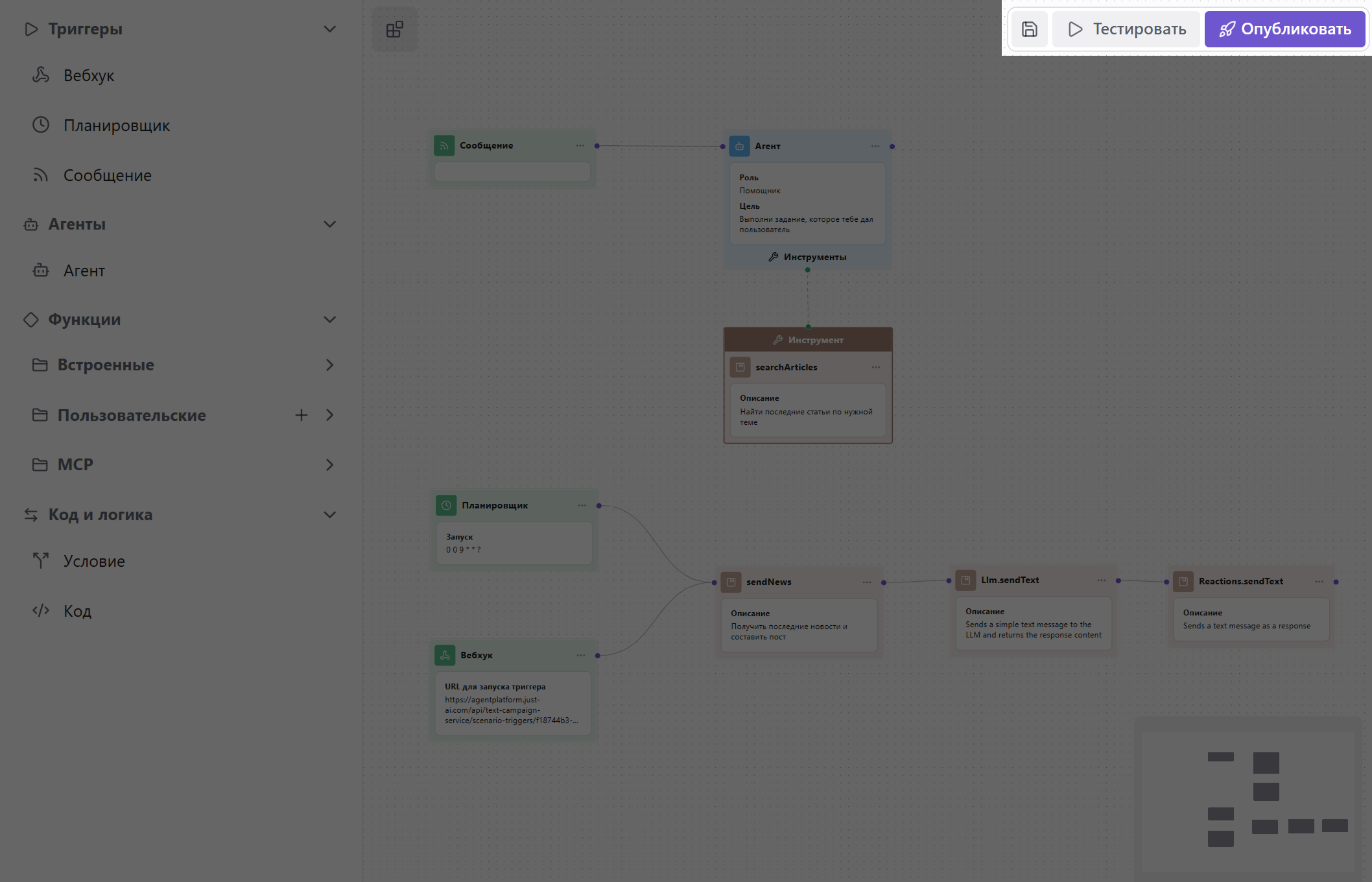Click the widget layout icon on canvas
Screen dimensions: 1372x882
(394, 29)
